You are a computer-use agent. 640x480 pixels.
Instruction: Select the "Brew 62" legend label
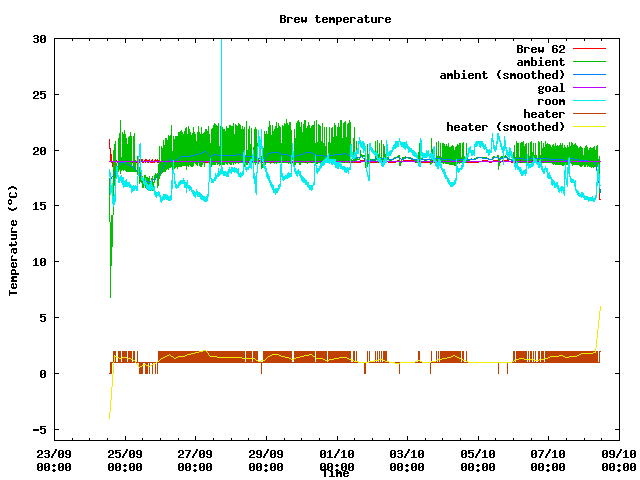pos(540,49)
